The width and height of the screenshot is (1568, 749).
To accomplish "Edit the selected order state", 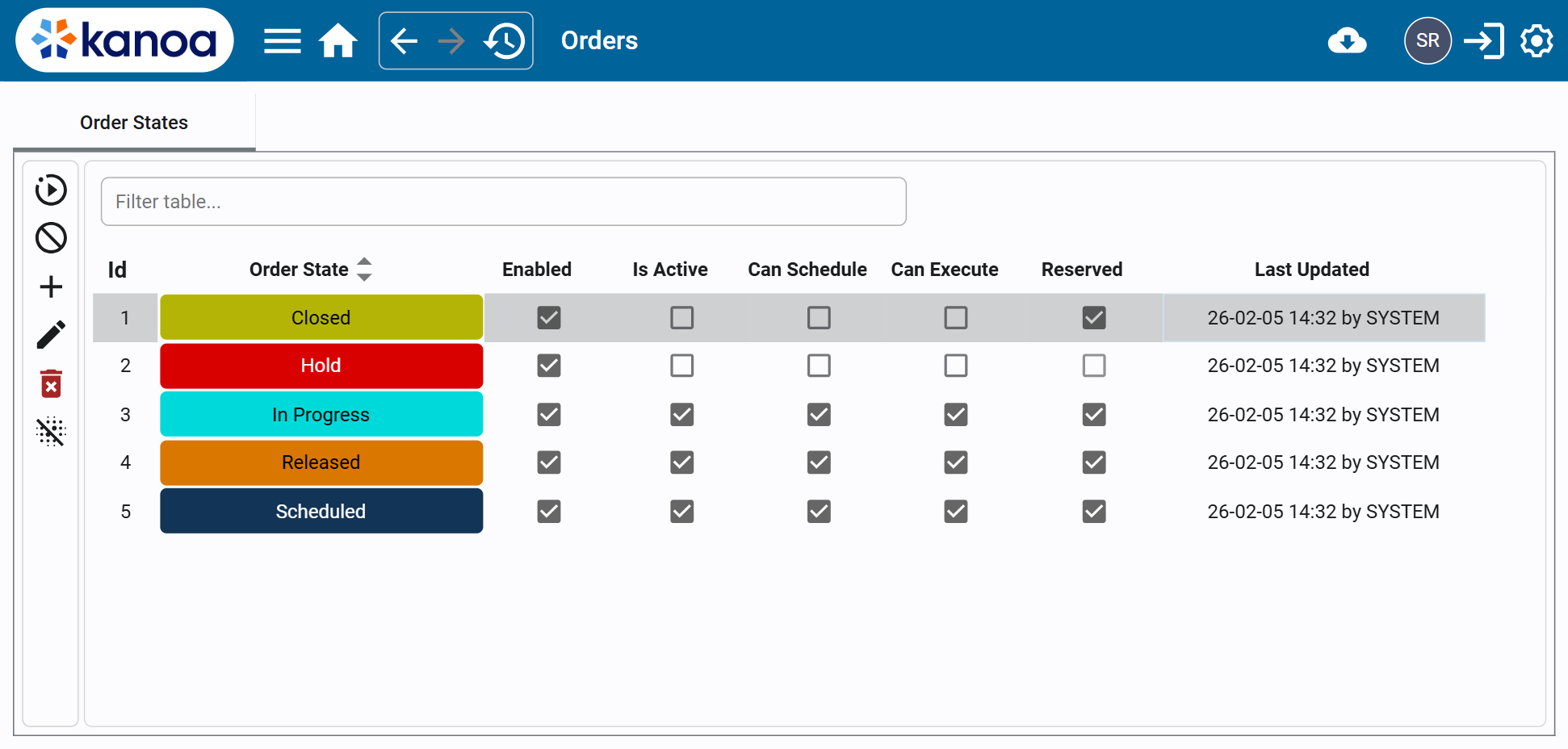I will tap(51, 335).
